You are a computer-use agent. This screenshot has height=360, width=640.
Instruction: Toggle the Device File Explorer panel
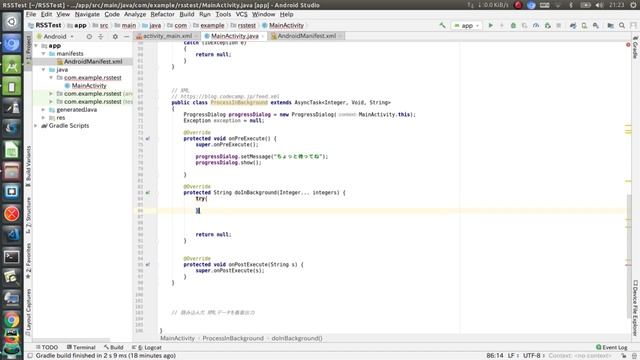(x=635, y=308)
